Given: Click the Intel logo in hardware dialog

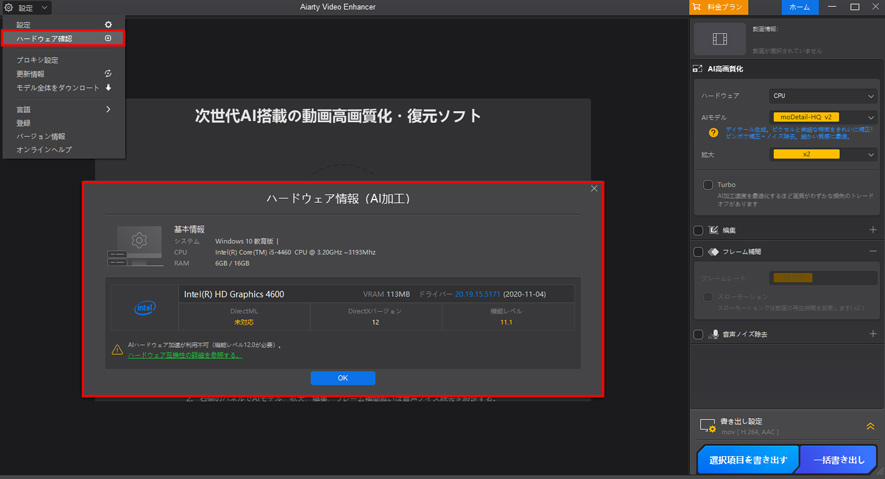Looking at the screenshot, I should pos(145,307).
